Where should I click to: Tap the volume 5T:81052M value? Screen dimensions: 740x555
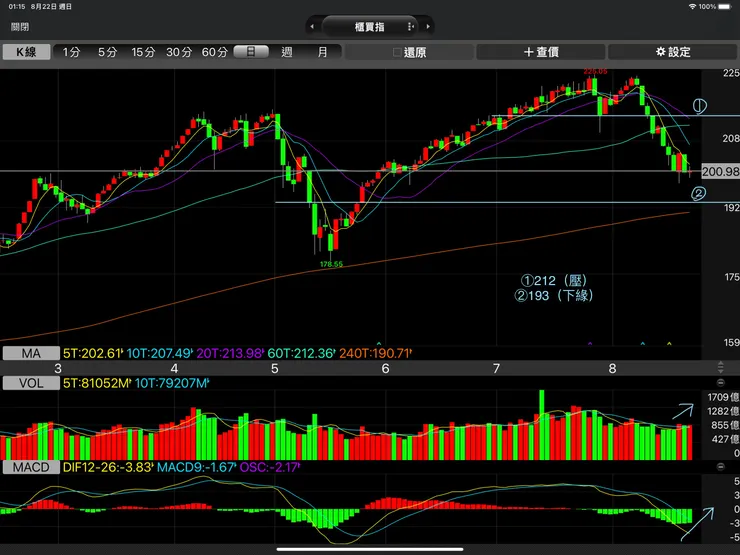click(97, 383)
